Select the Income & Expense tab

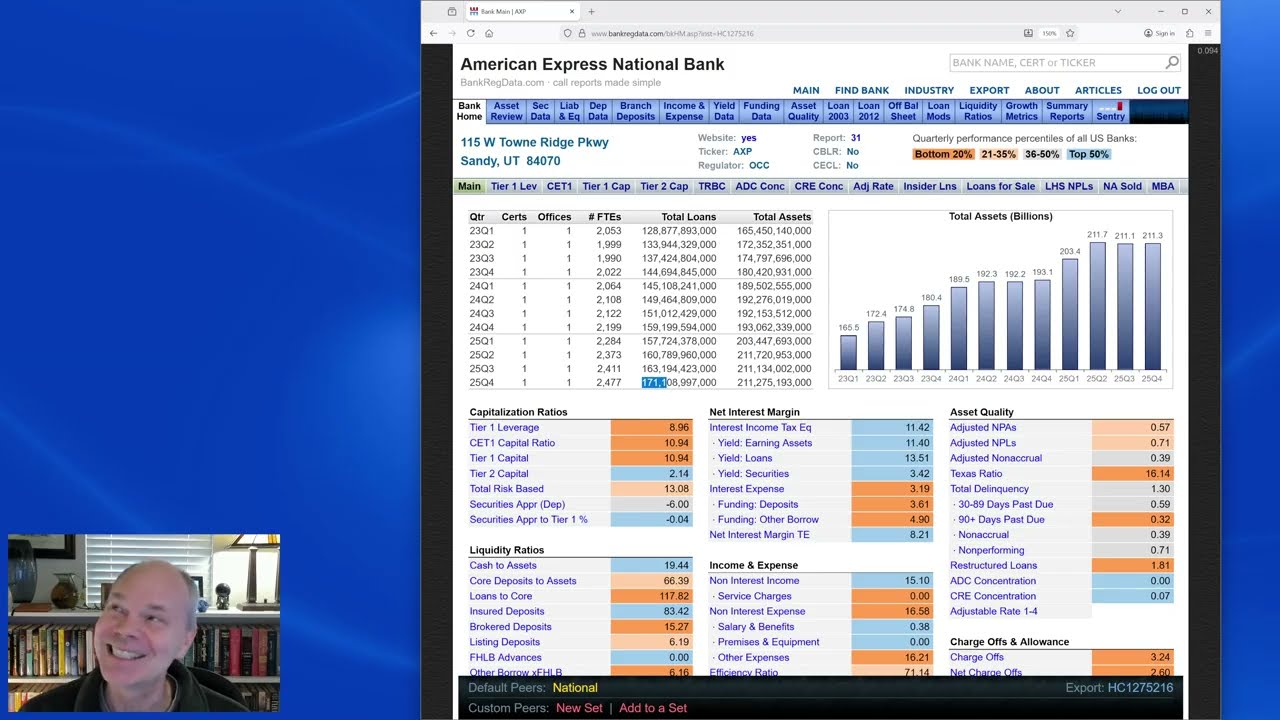click(684, 111)
